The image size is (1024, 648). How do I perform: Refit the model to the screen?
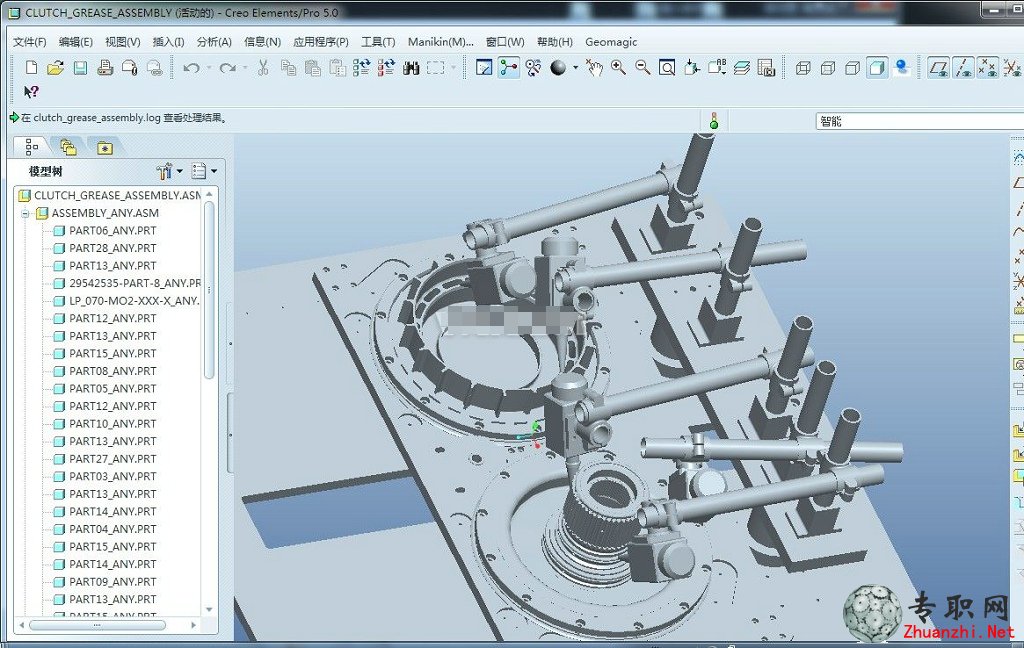667,67
